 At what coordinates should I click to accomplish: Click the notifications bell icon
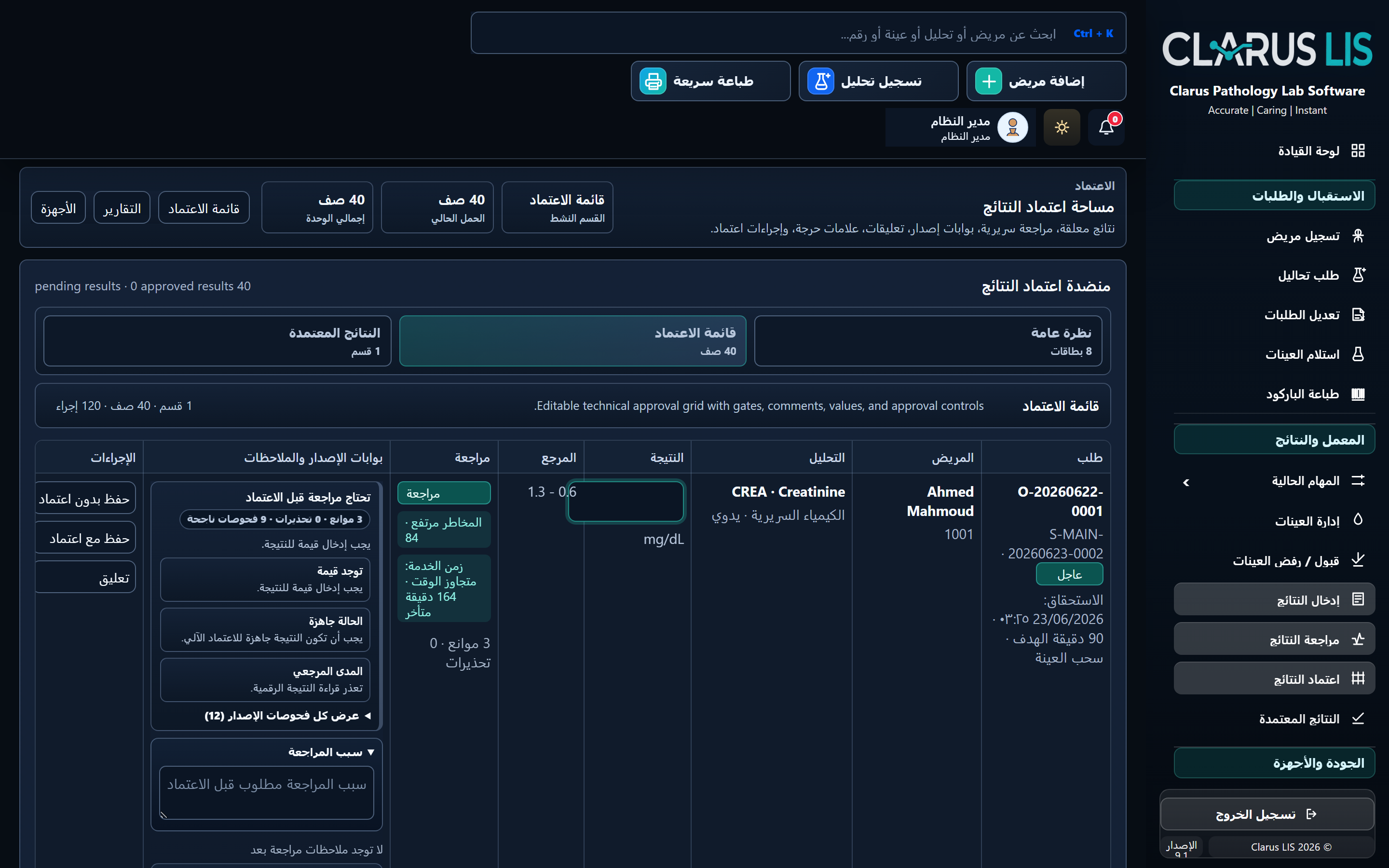coord(1106,127)
